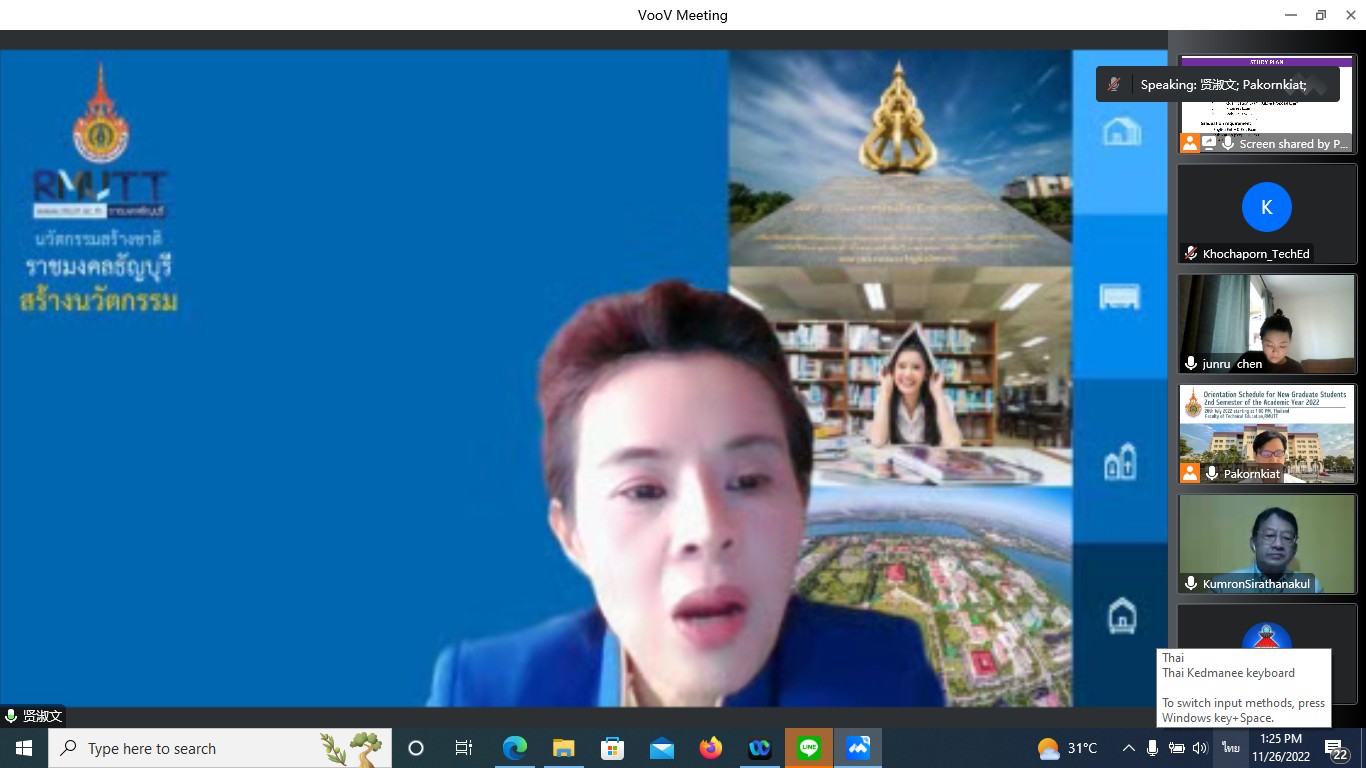1366x768 pixels.
Task: Click the 'Type here to search' box
Action: click(220, 748)
